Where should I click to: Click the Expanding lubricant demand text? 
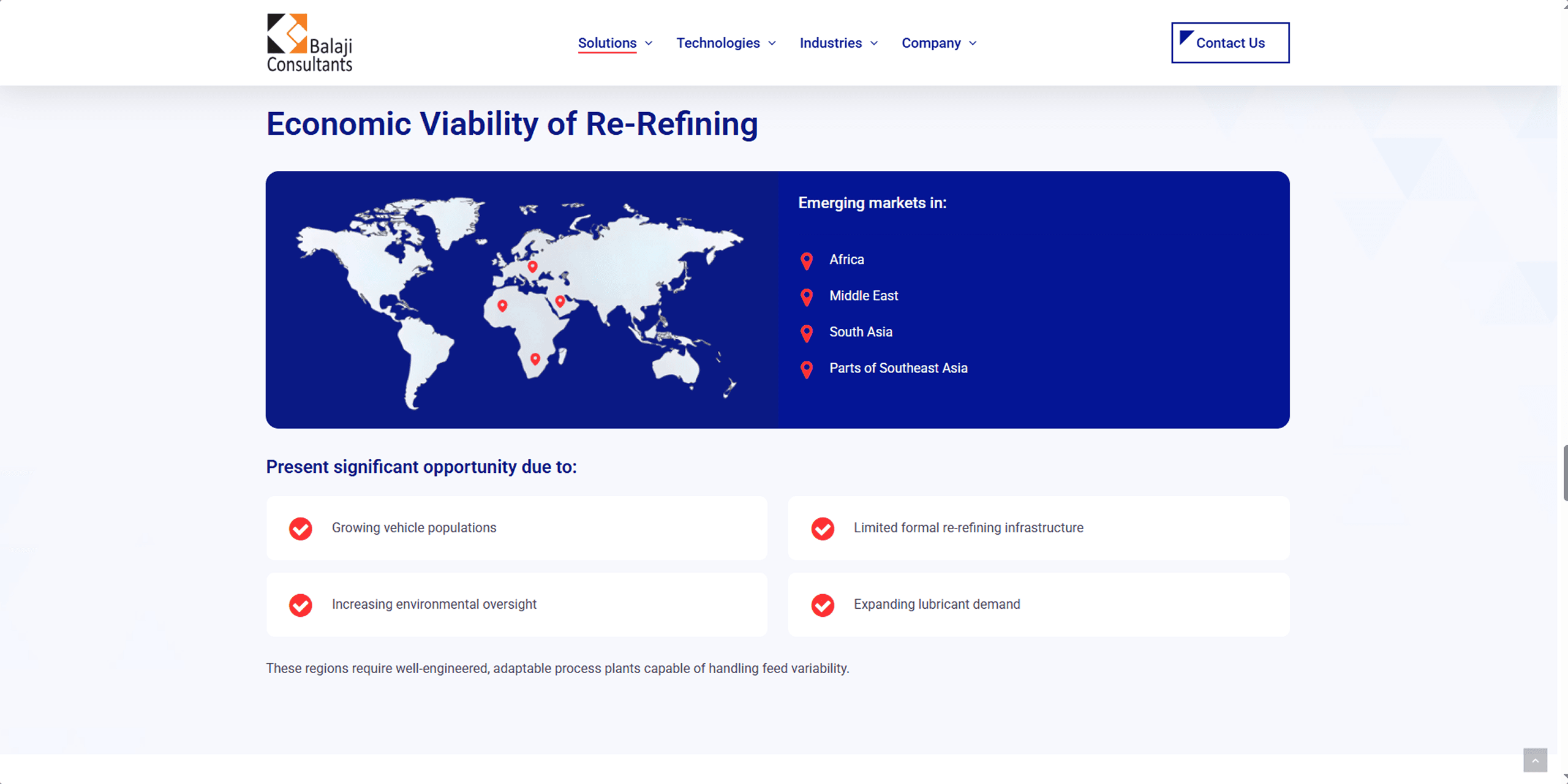pyautogui.click(x=937, y=605)
